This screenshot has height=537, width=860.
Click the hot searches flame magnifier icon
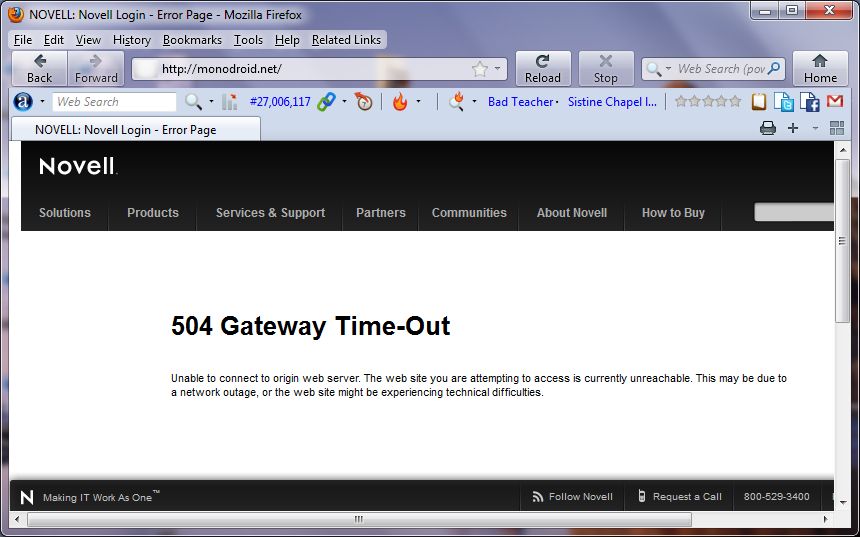(456, 101)
